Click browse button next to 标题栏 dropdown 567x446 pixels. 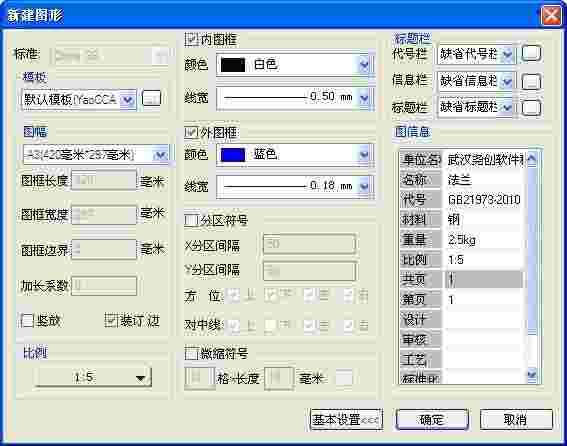coord(531,108)
